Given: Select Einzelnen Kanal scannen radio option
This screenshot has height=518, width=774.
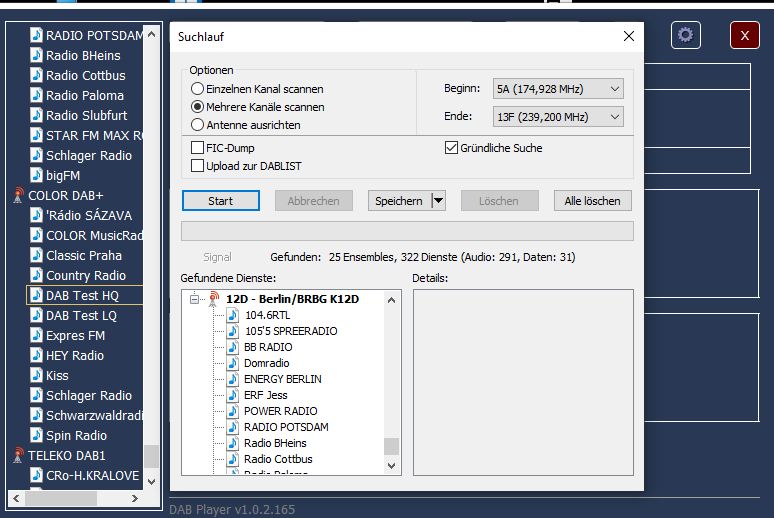Looking at the screenshot, I should 197,89.
